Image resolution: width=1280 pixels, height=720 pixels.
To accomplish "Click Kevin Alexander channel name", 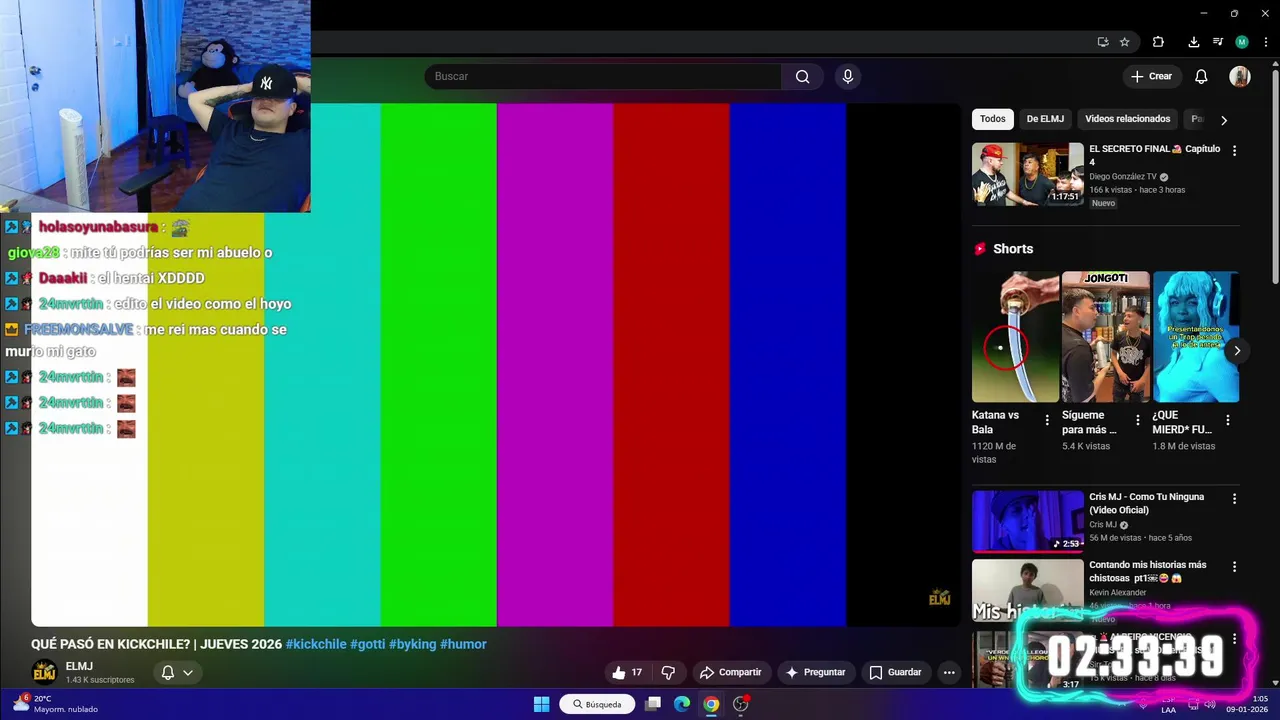I will [x=1118, y=593].
